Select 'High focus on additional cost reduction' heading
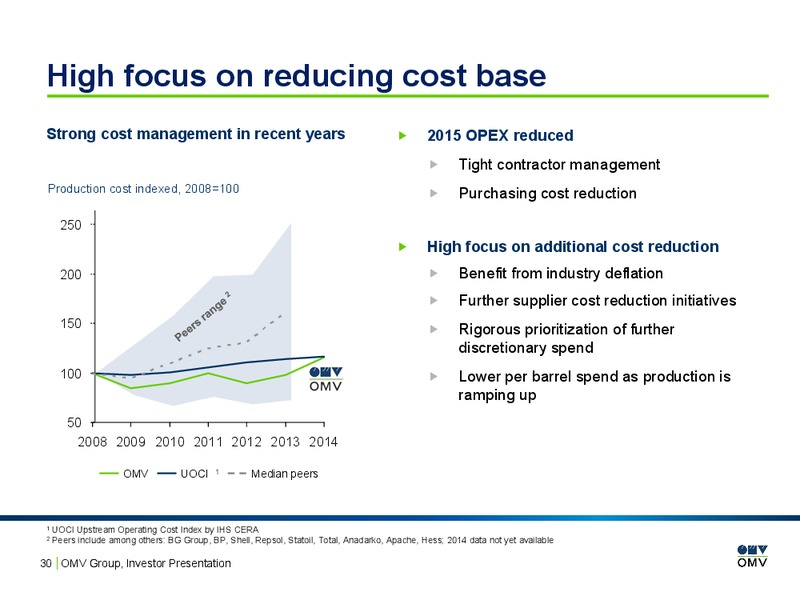The height and width of the screenshot is (600, 800). pos(573,247)
